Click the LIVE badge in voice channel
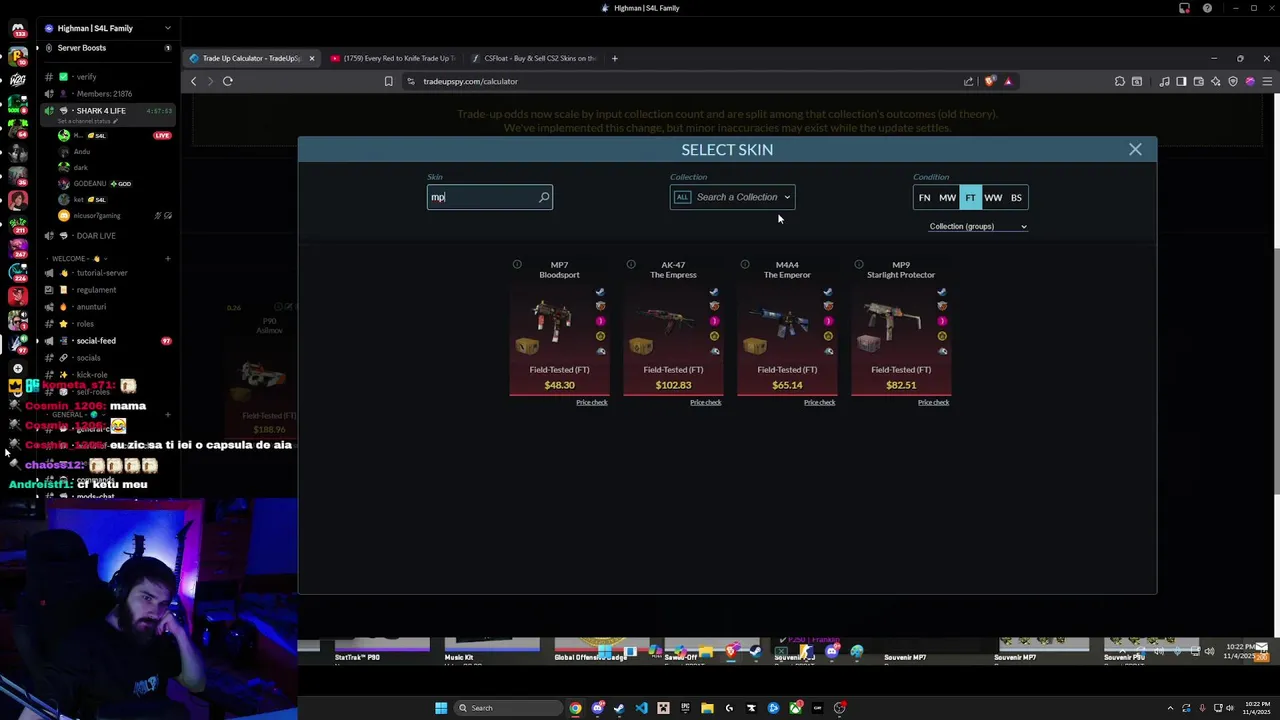The width and height of the screenshot is (1280, 720). [162, 135]
